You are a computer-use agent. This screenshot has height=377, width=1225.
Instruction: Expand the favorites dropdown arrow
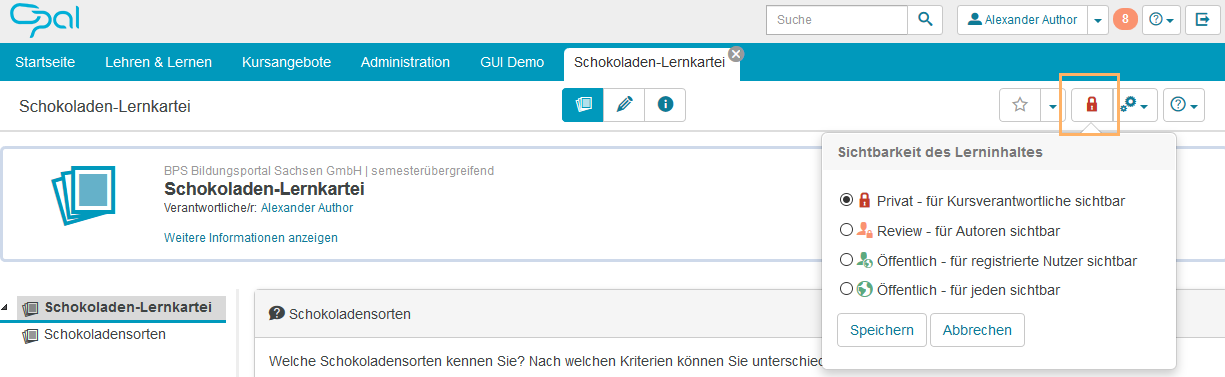pos(1051,105)
